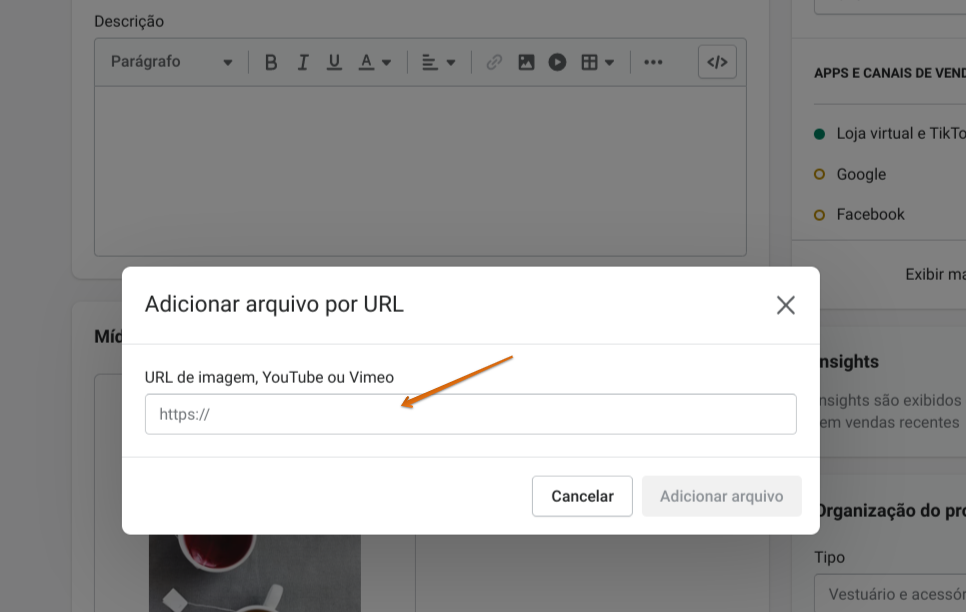Toggle italic formatting in the description editor
Image resolution: width=966 pixels, height=612 pixels.
point(303,62)
